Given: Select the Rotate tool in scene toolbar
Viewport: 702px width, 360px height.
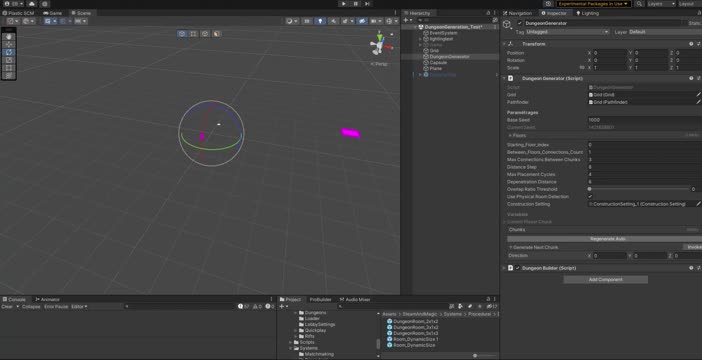Looking at the screenshot, I should pos(9,52).
